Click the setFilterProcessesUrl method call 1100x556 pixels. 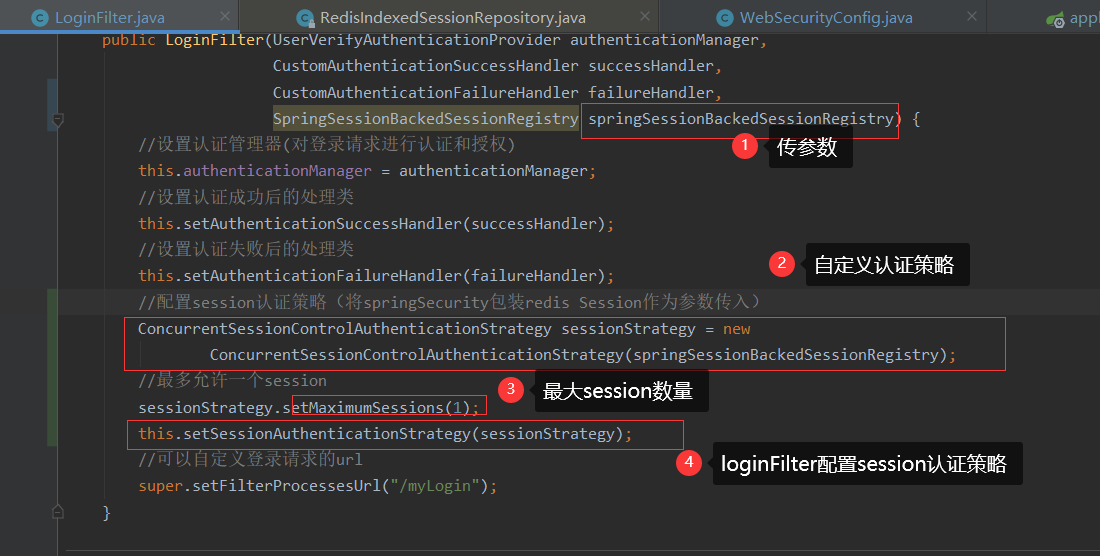286,486
